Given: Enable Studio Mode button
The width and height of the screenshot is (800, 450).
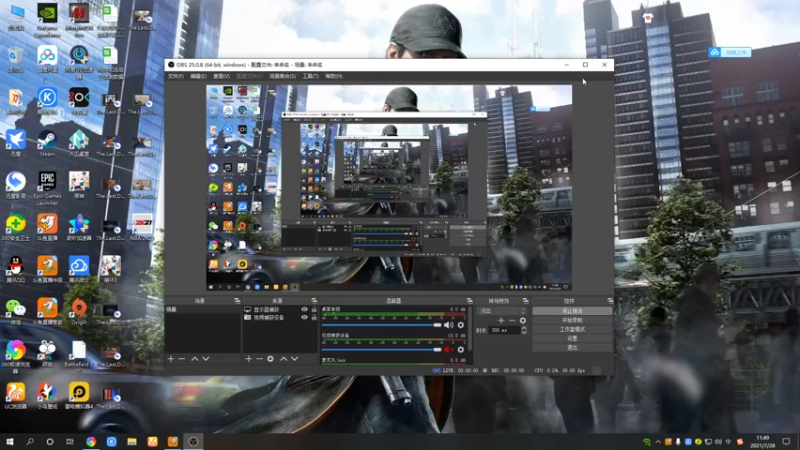Looking at the screenshot, I should tap(572, 329).
